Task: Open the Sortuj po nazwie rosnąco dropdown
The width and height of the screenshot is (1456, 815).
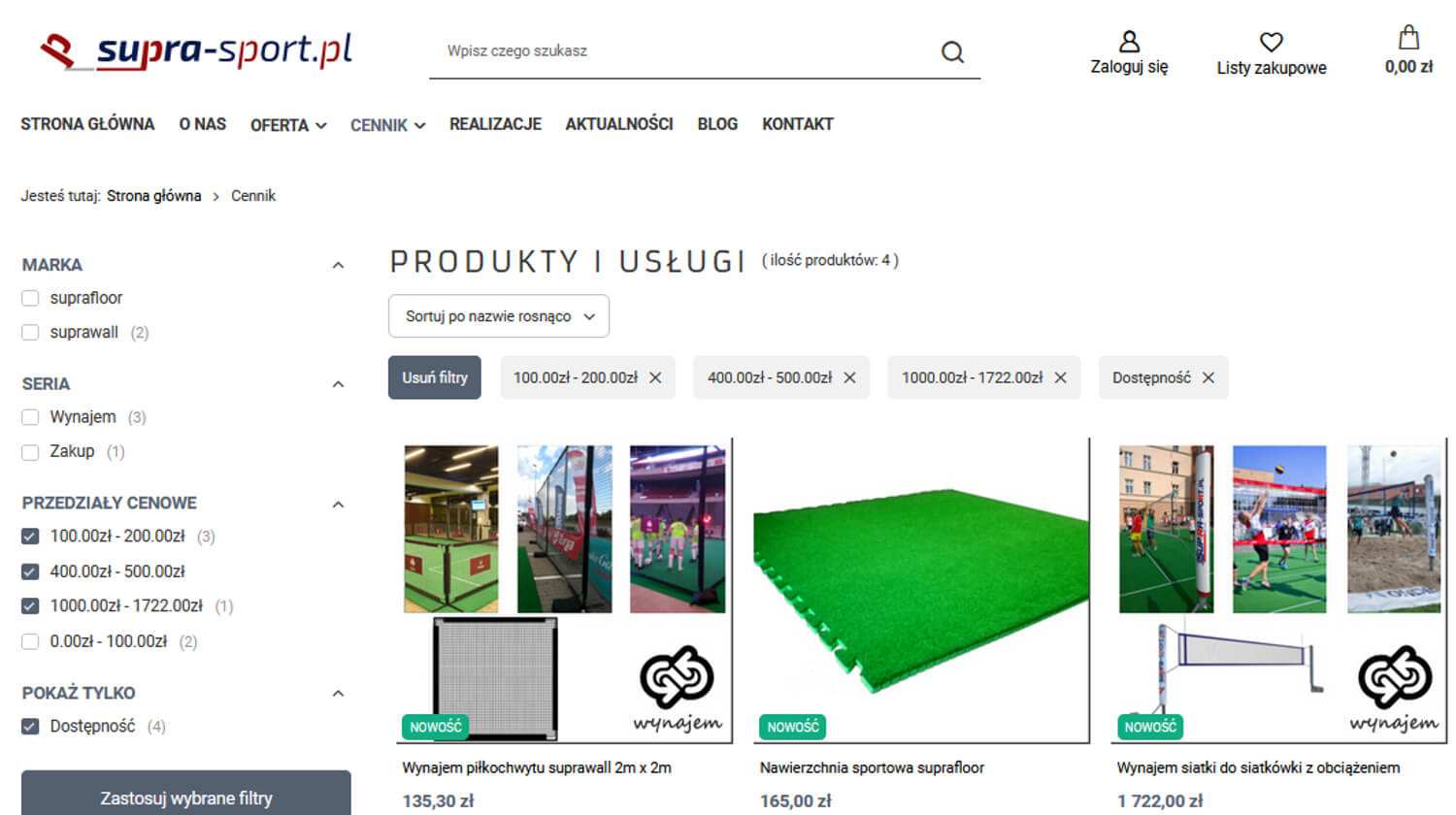Action: 499,316
